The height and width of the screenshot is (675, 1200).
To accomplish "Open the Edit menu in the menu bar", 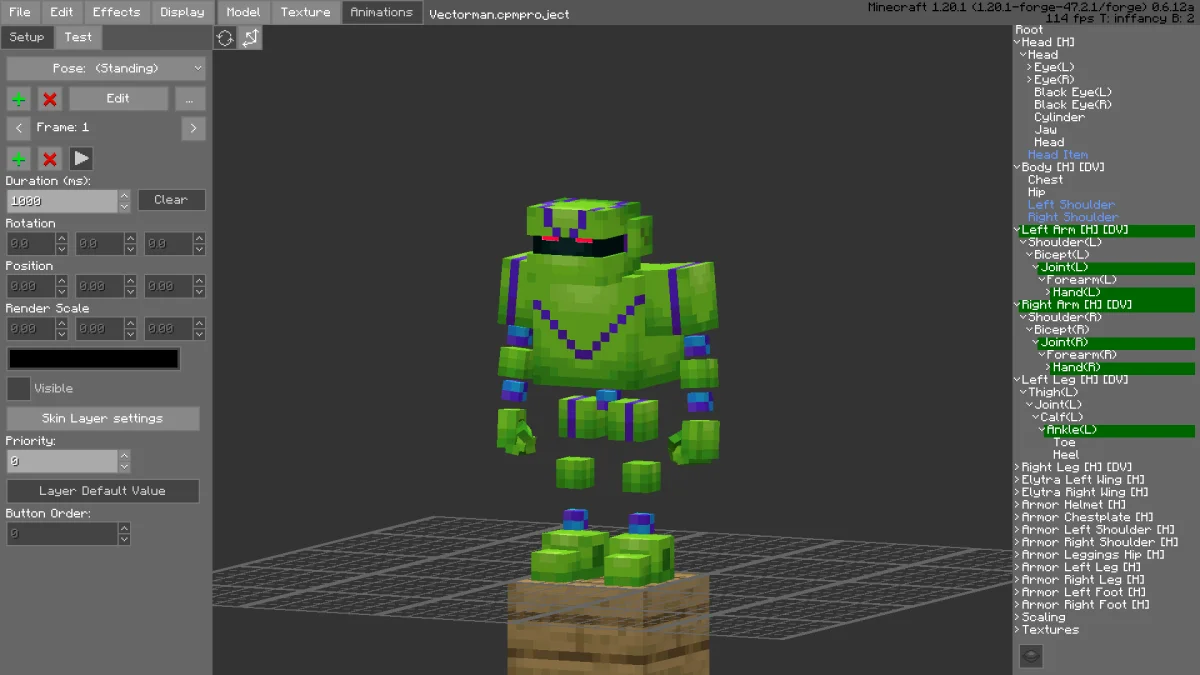I will [x=62, y=12].
